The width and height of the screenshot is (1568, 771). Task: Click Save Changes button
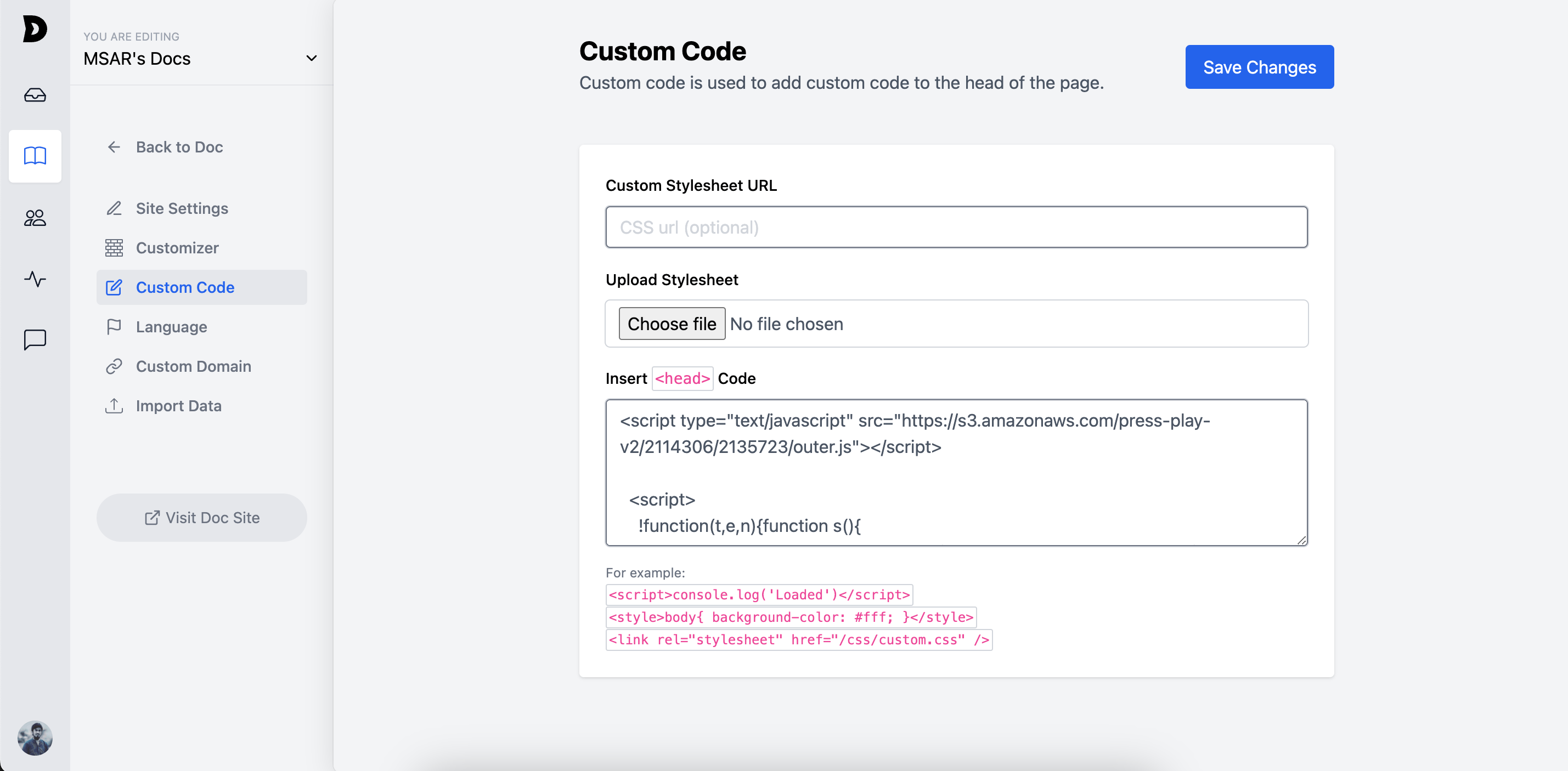tap(1259, 66)
